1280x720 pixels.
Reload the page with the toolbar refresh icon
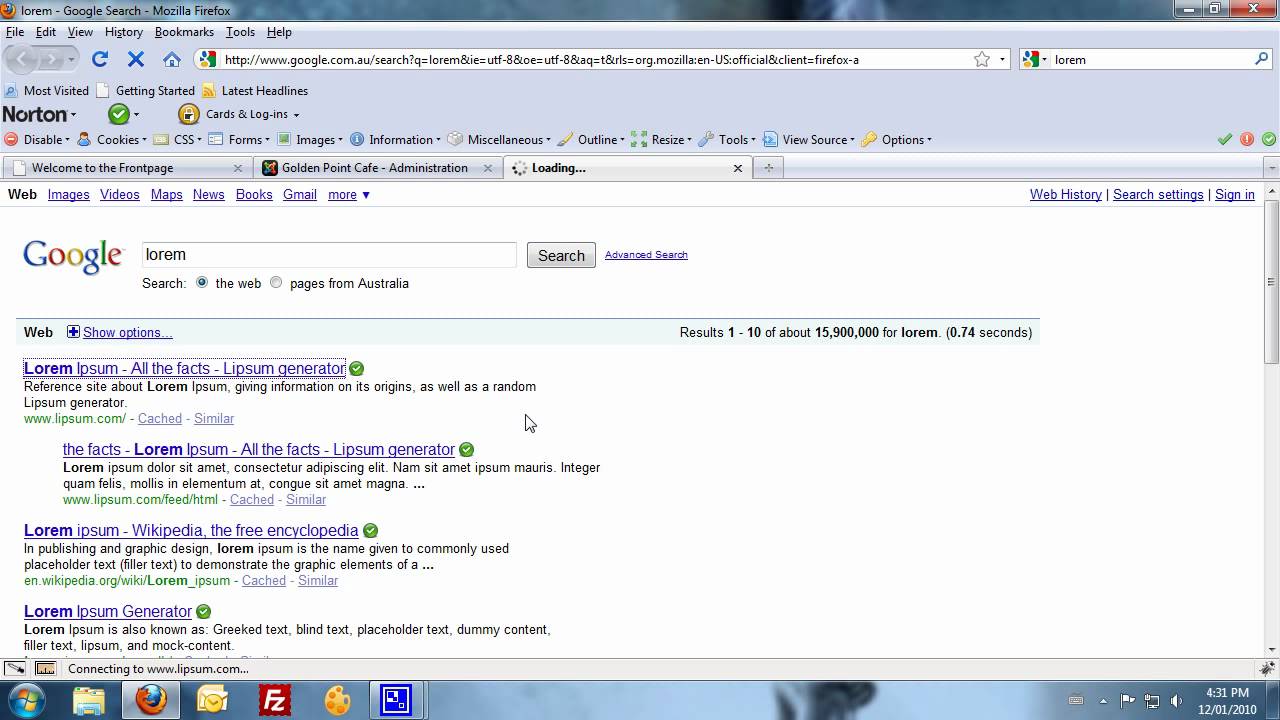[x=100, y=59]
